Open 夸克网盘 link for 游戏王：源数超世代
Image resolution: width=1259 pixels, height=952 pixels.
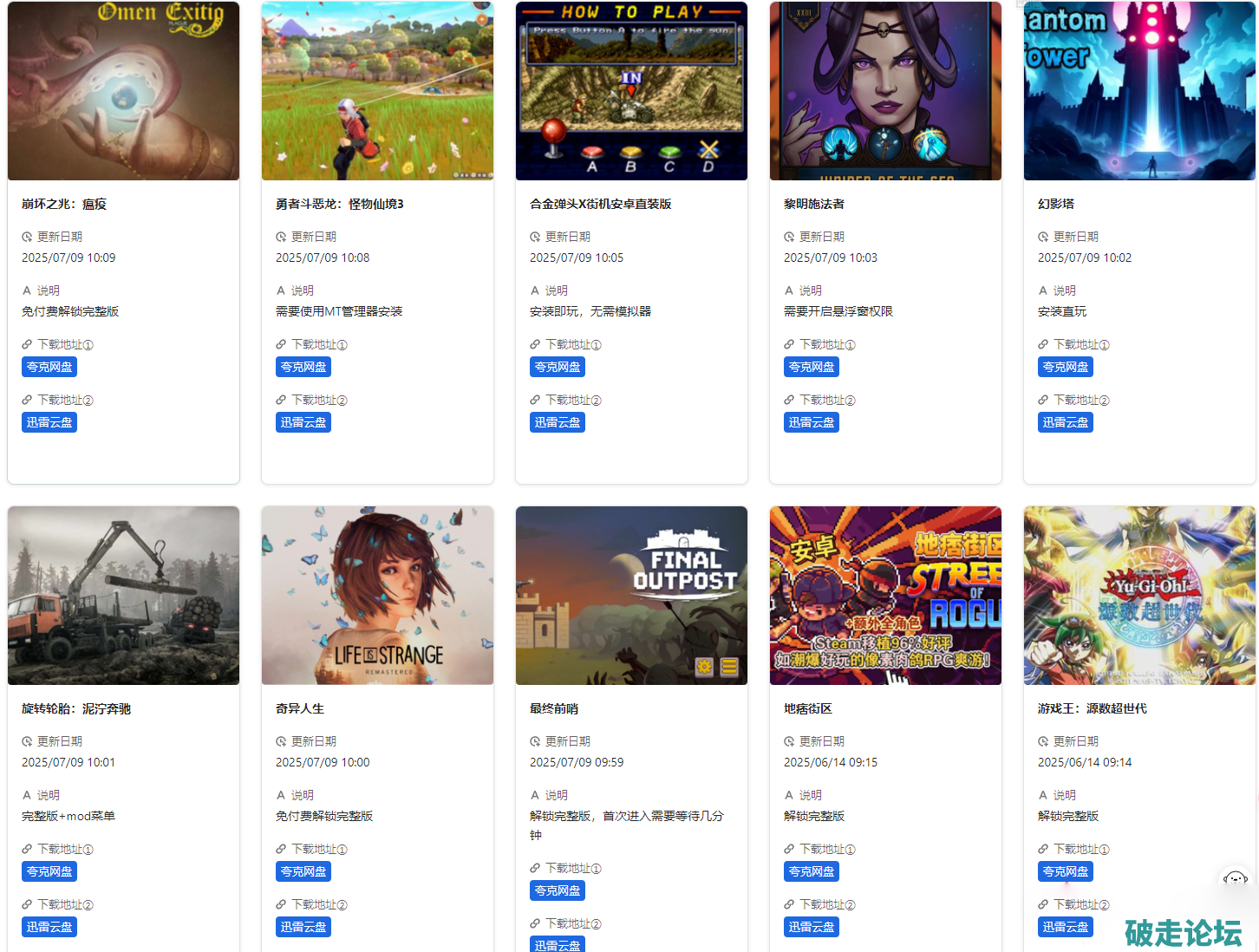(1066, 871)
